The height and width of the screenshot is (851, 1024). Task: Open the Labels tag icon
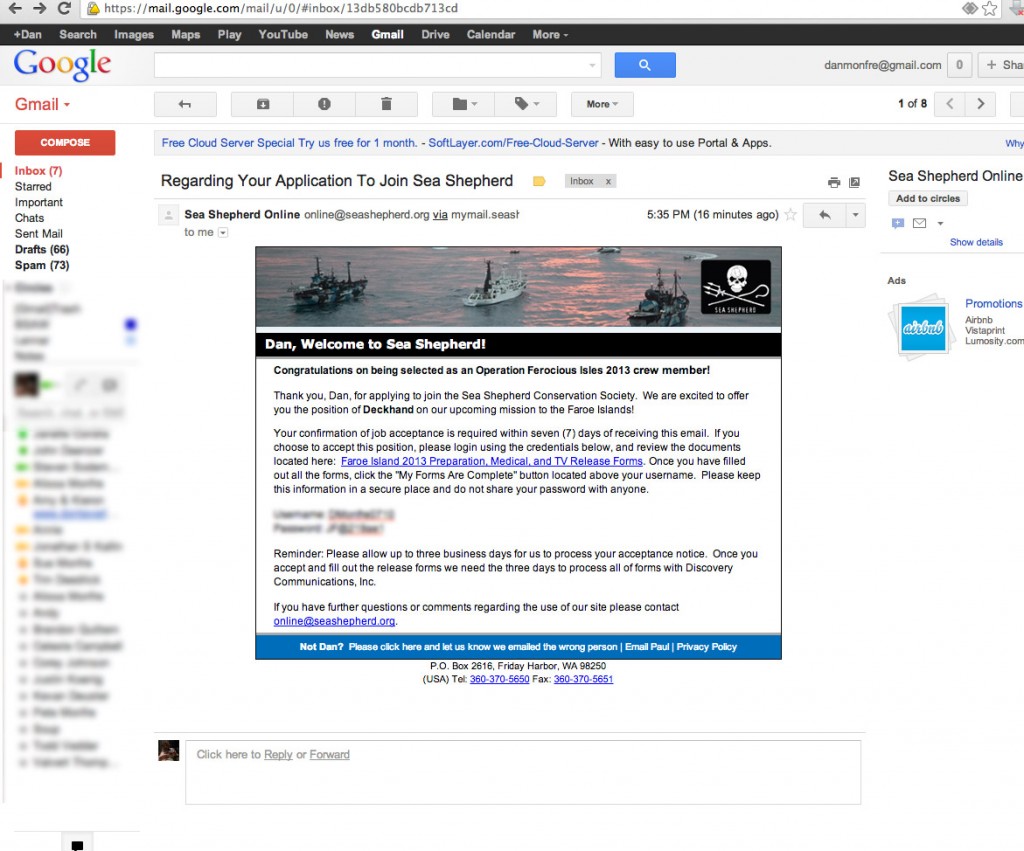coord(526,104)
